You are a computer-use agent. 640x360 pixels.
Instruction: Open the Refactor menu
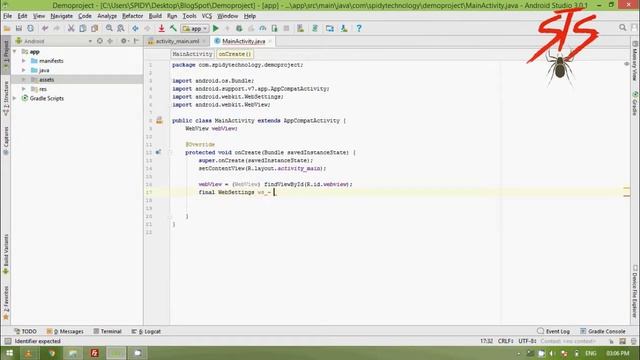[x=133, y=16]
